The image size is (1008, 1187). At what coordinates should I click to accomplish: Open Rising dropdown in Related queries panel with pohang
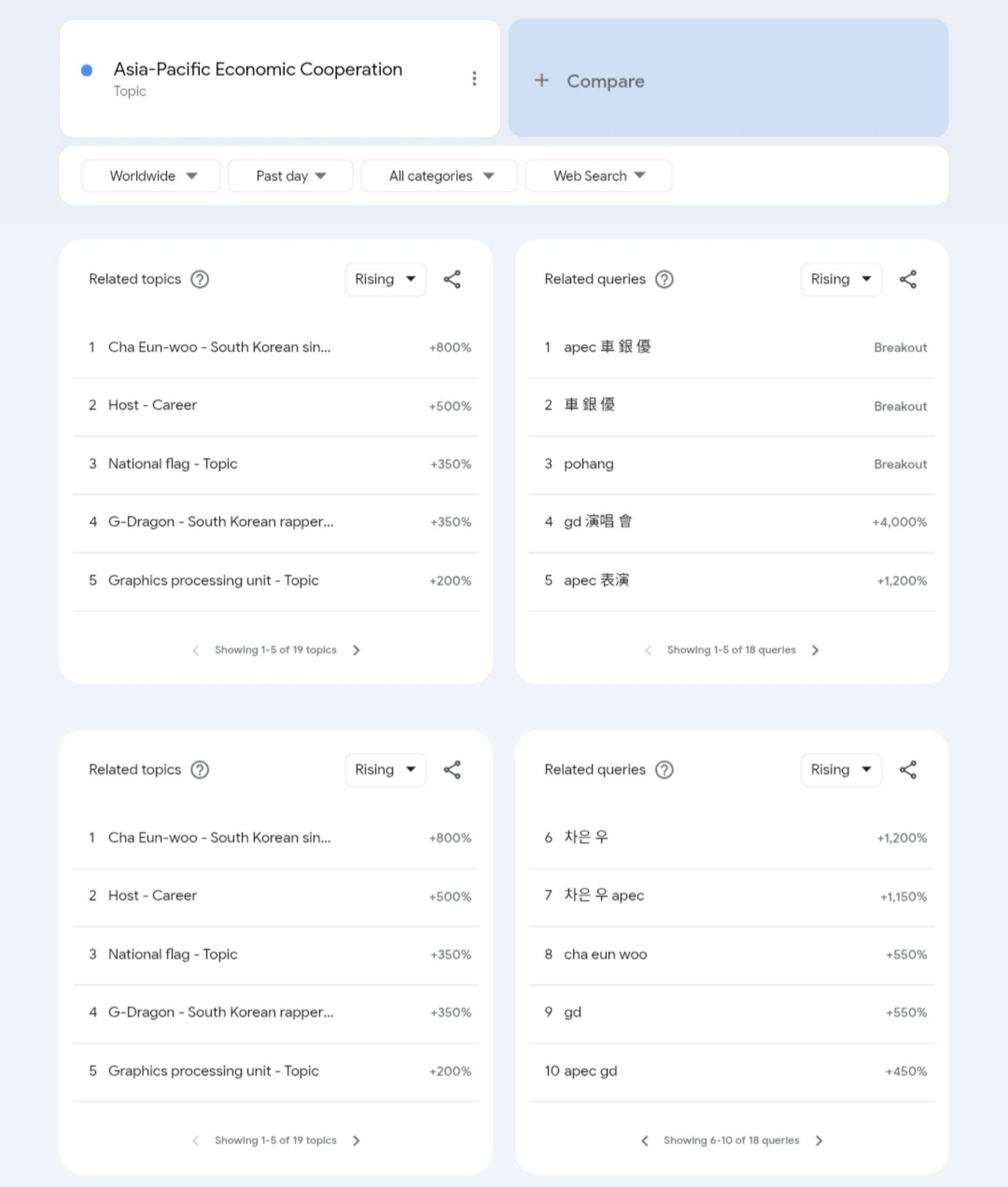[x=840, y=279]
